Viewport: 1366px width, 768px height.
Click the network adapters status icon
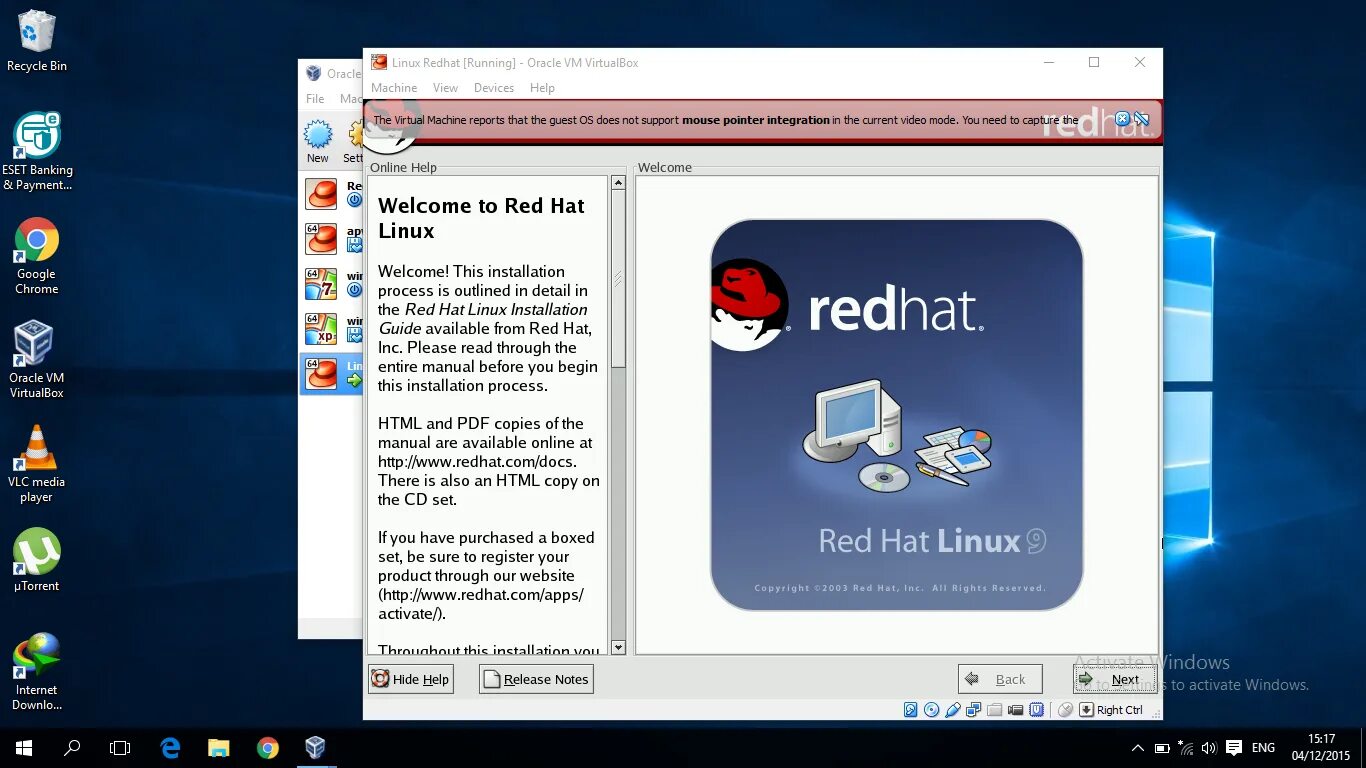coord(974,710)
